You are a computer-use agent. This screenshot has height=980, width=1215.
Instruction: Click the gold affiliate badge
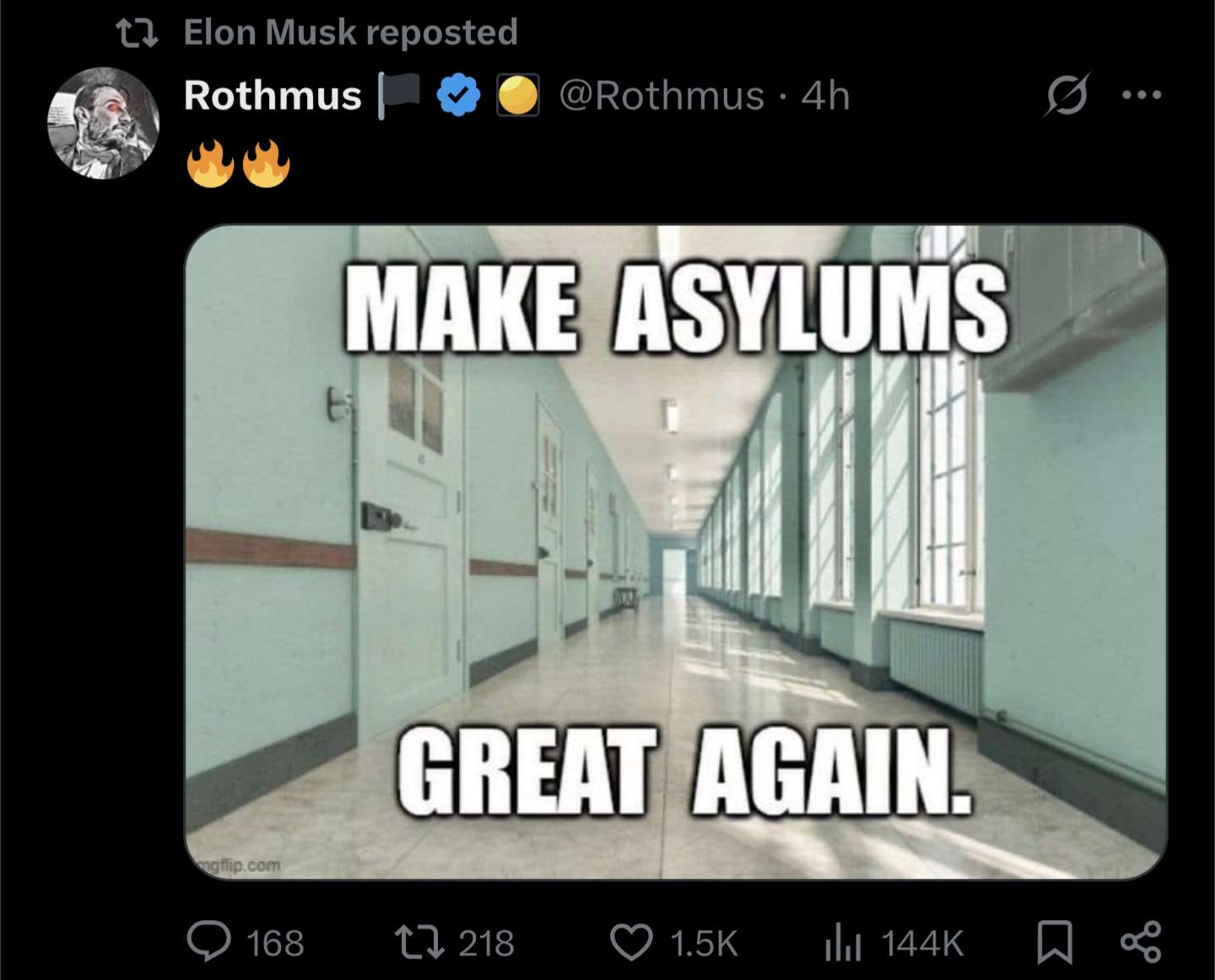[x=517, y=94]
